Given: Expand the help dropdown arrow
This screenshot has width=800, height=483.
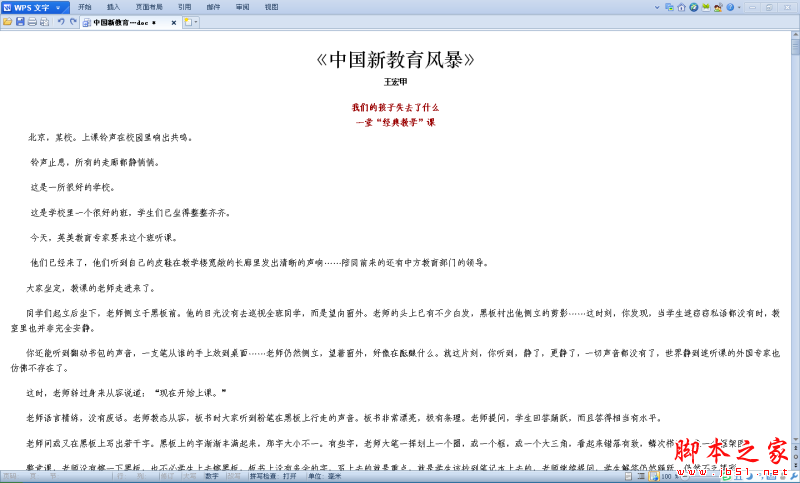Looking at the screenshot, I should [x=739, y=8].
